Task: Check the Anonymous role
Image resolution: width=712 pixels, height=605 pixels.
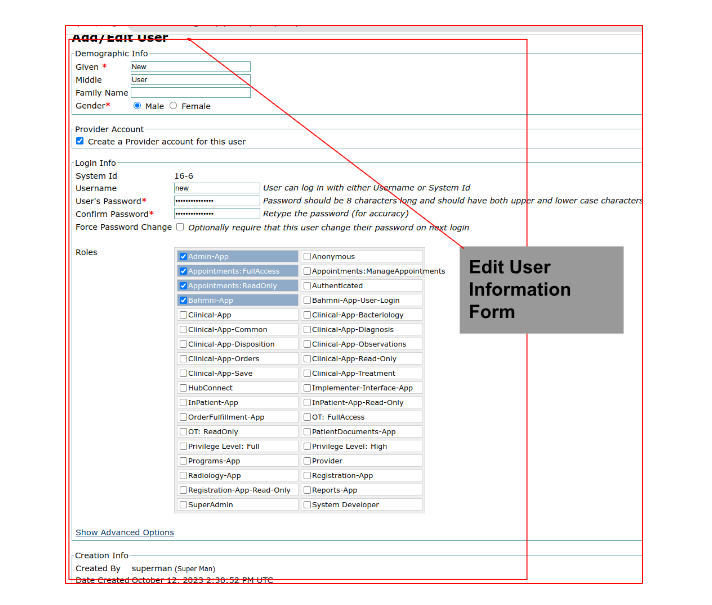Action: (x=307, y=257)
